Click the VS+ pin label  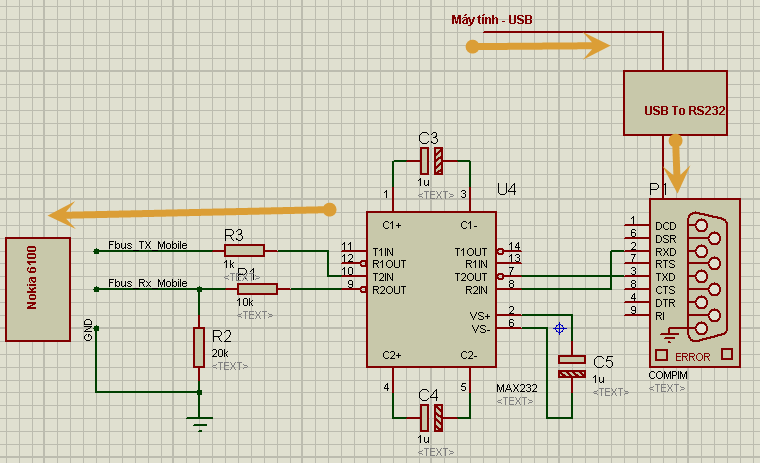coord(480,316)
